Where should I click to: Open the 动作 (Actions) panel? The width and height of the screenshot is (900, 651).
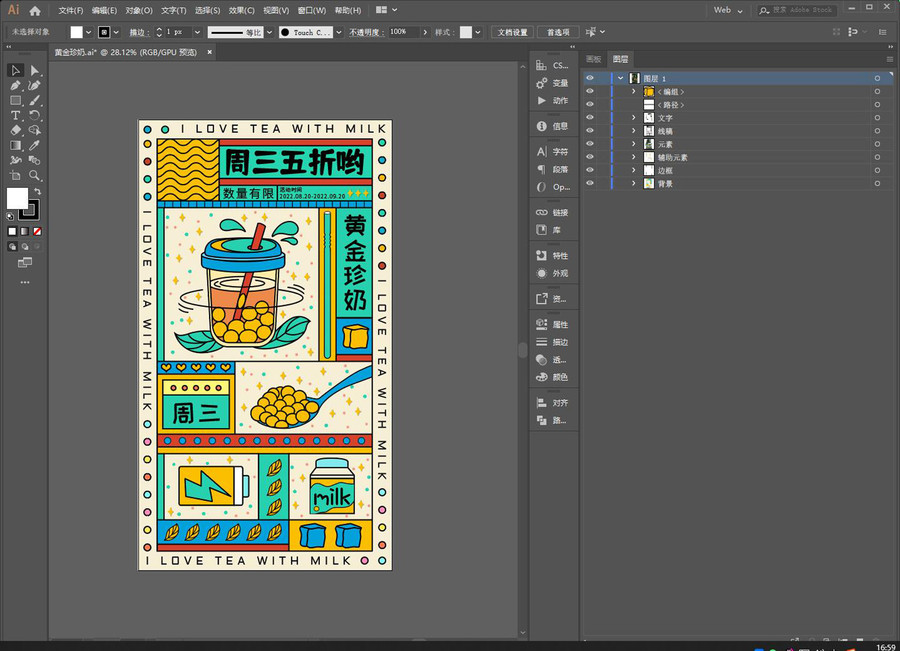point(552,100)
